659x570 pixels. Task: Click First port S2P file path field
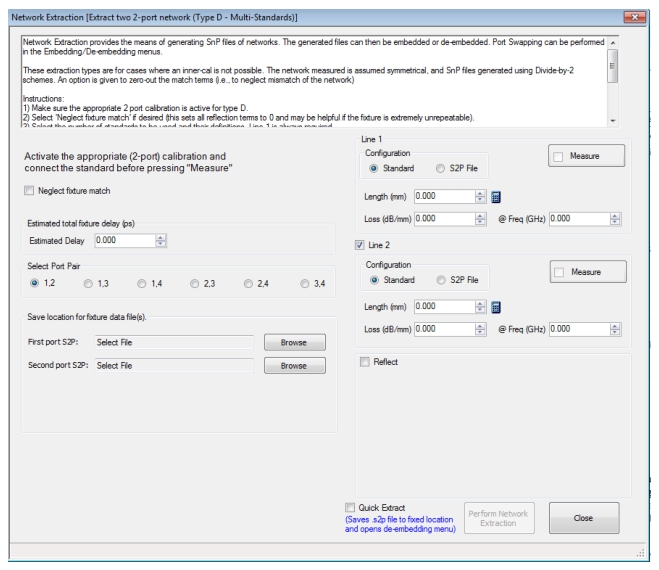174,343
